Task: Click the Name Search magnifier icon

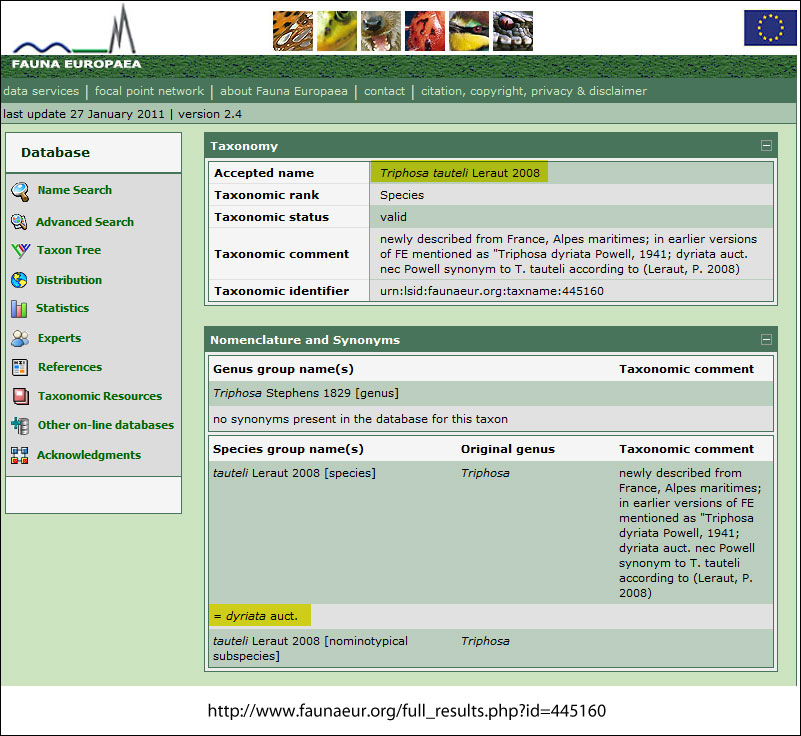Action: (x=19, y=191)
